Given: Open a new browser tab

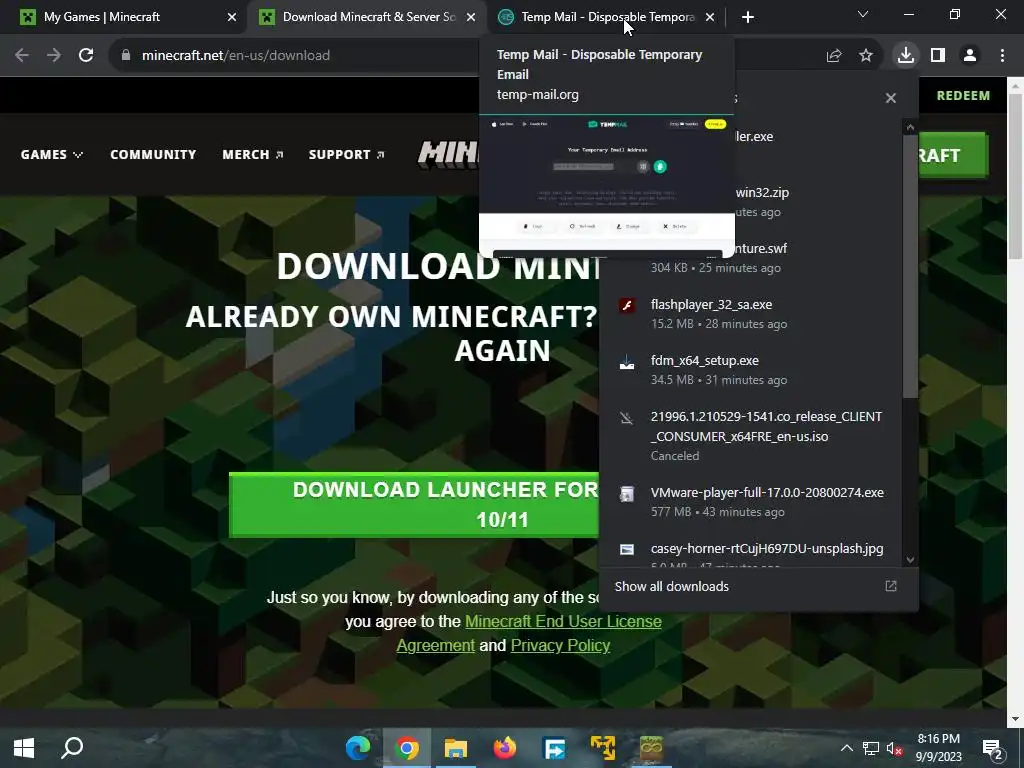Looking at the screenshot, I should click(x=748, y=18).
